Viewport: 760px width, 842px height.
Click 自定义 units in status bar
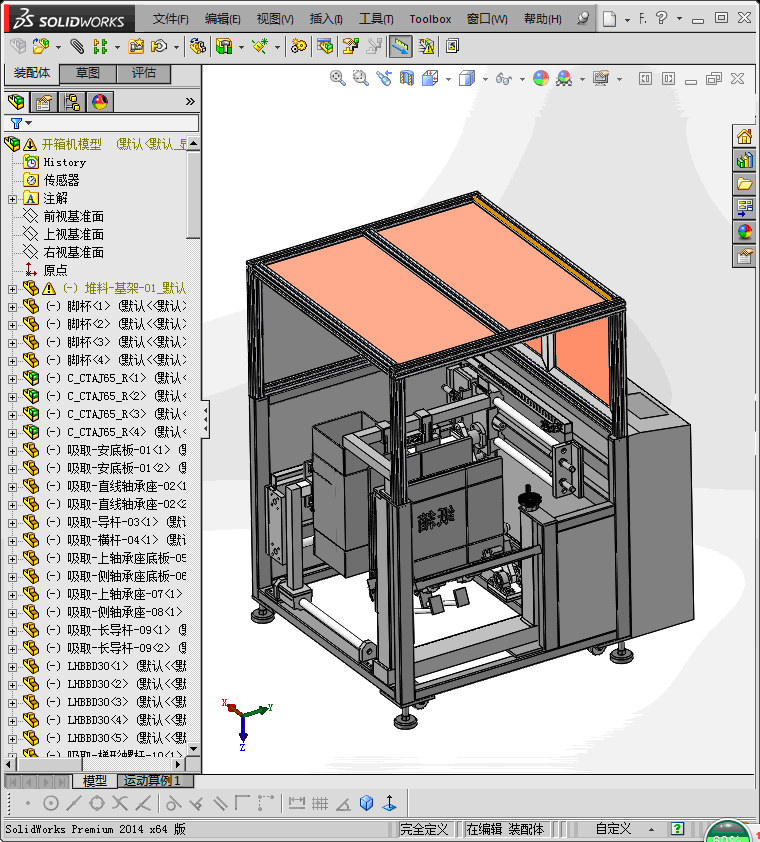pyautogui.click(x=613, y=829)
